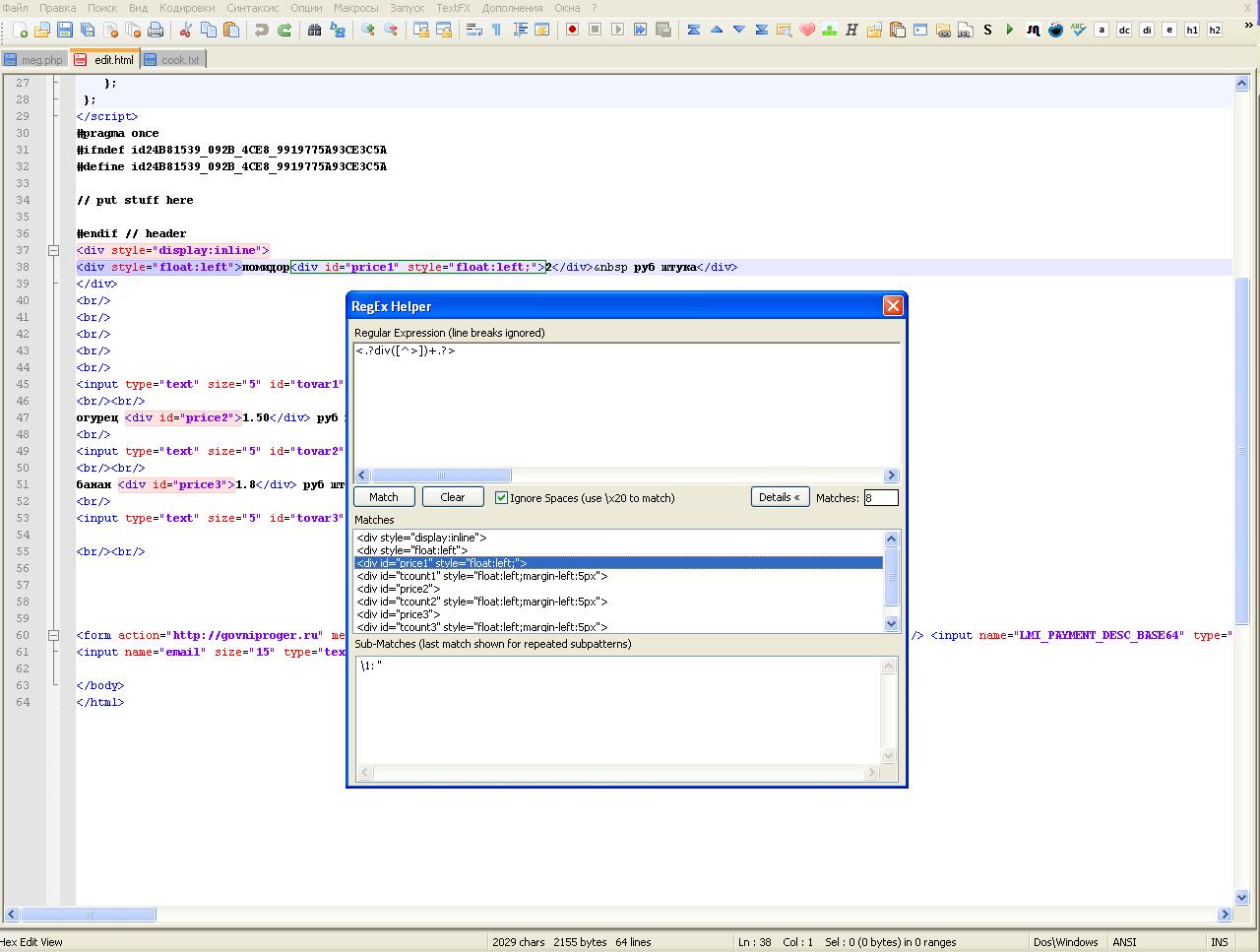
Task: Save the current file
Action: (65, 30)
